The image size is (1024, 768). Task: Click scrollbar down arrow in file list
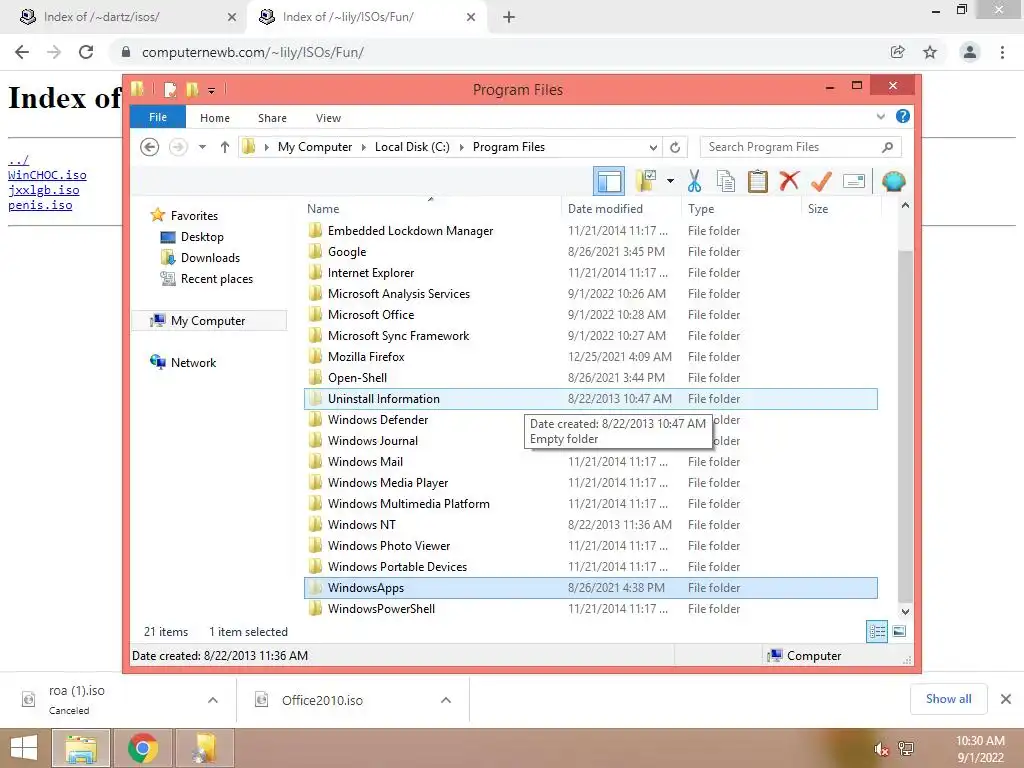point(905,612)
